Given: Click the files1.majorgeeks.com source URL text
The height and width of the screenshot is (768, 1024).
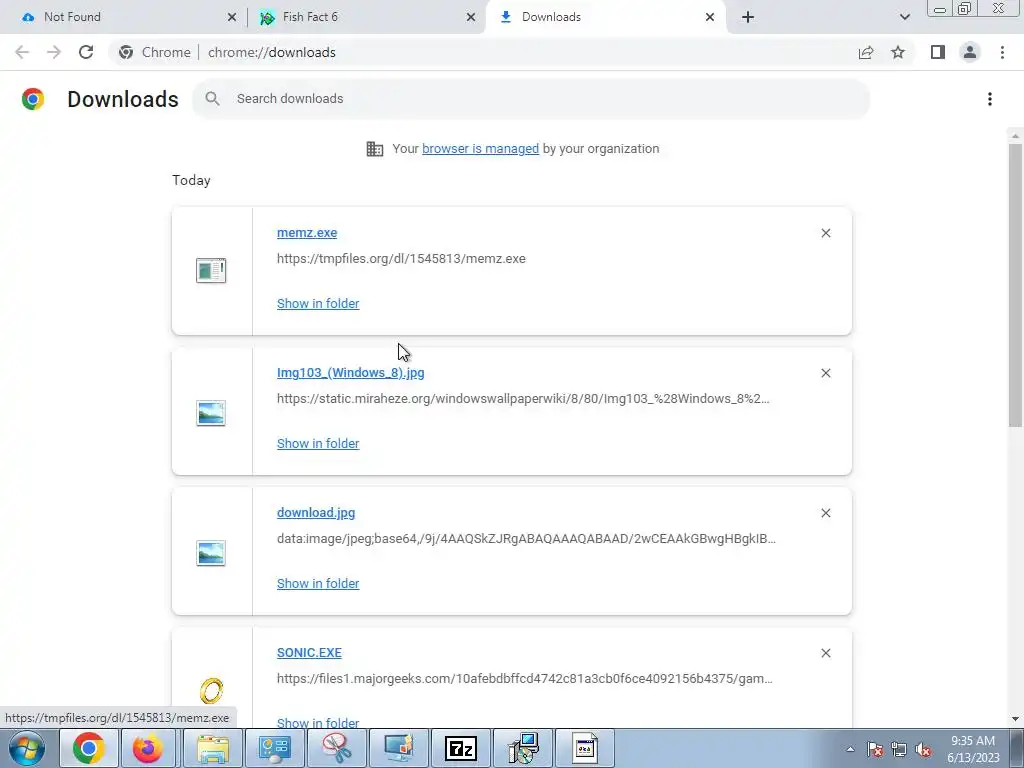Looking at the screenshot, I should tap(524, 679).
